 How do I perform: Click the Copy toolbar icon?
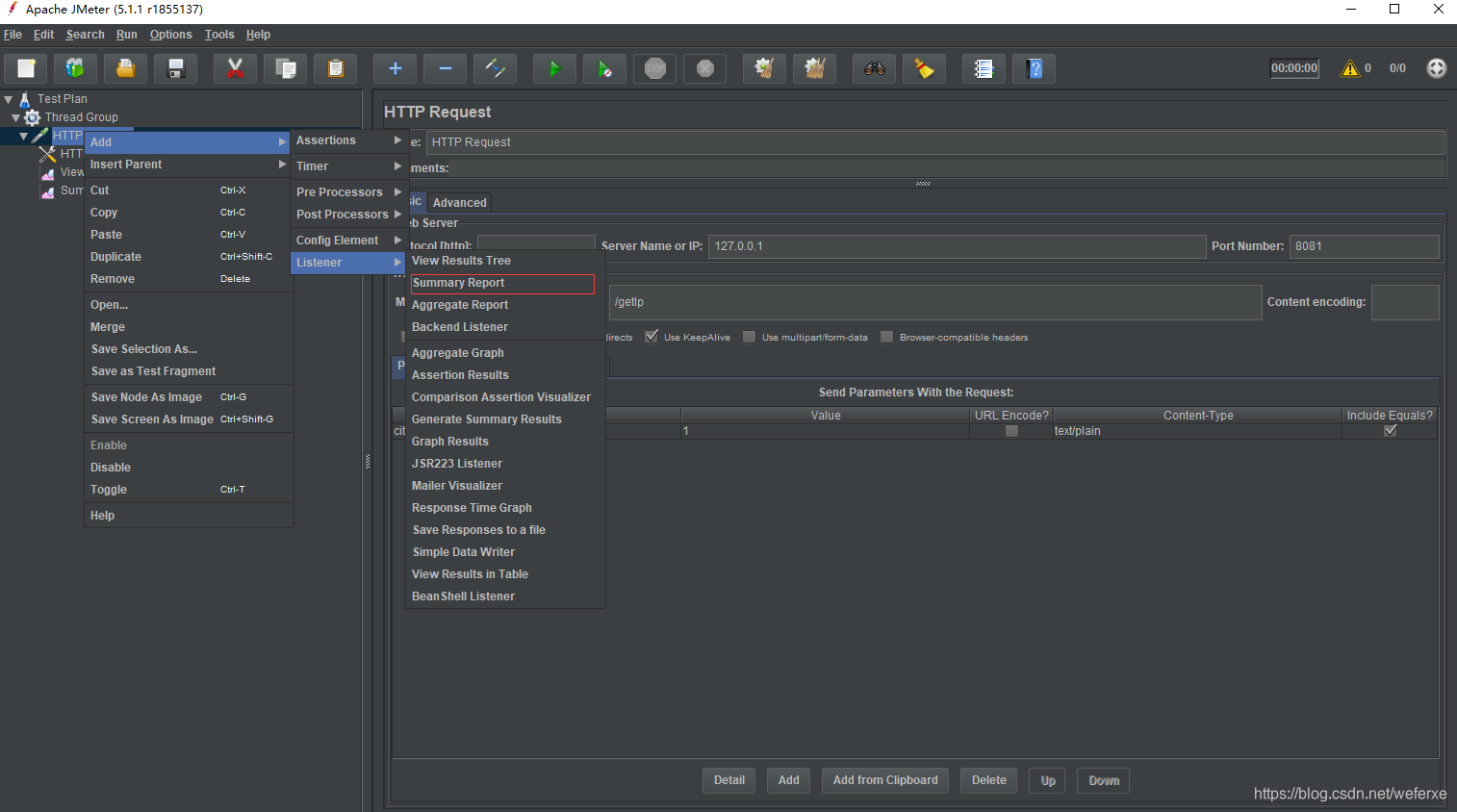tap(286, 68)
